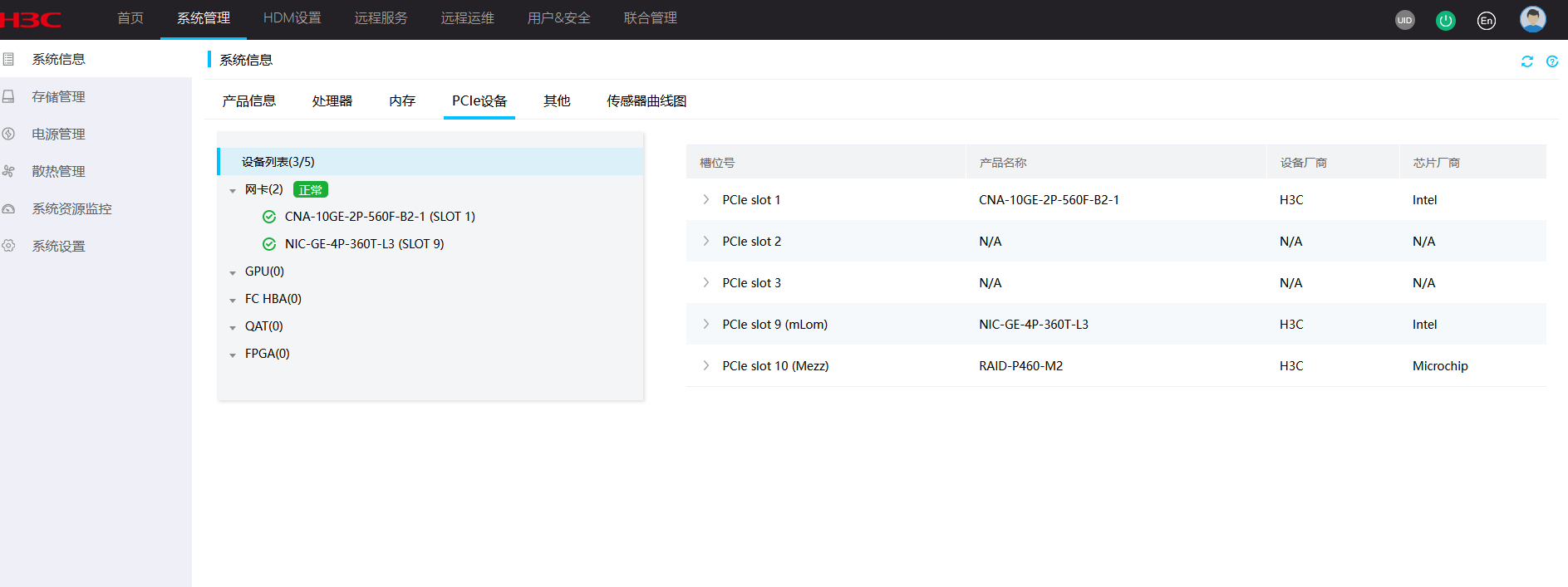1568x587 pixels.
Task: Open the 联合管理 top menu
Action: click(651, 18)
